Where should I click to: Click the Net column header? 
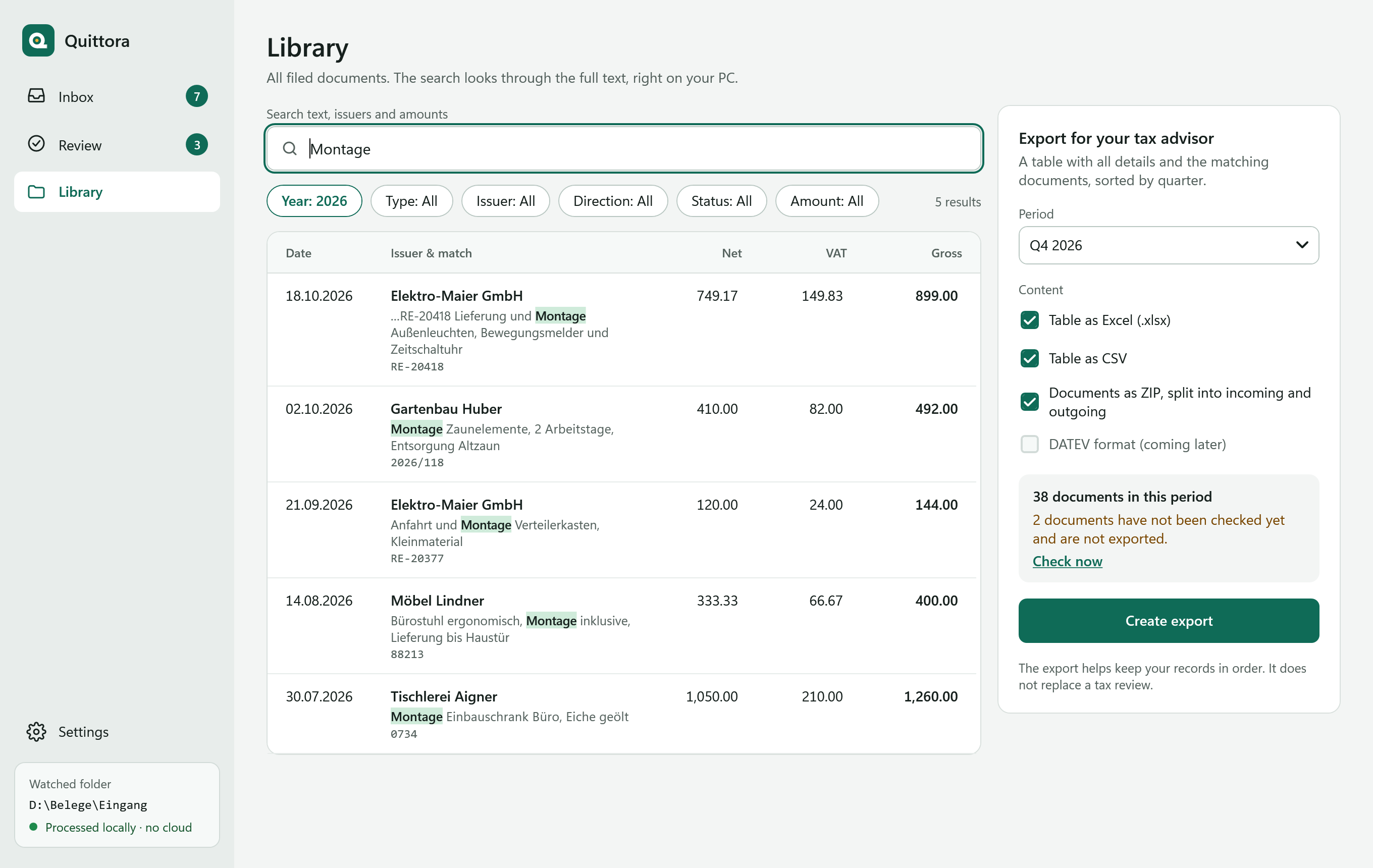(731, 253)
